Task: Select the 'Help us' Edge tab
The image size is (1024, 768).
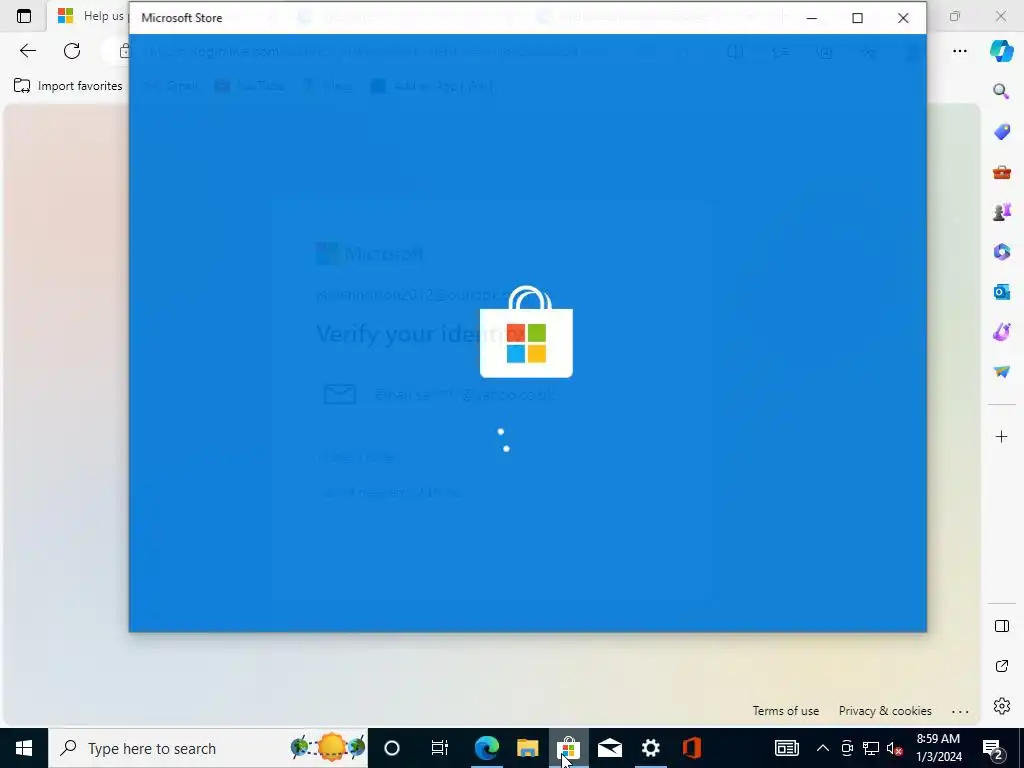Action: pos(89,16)
